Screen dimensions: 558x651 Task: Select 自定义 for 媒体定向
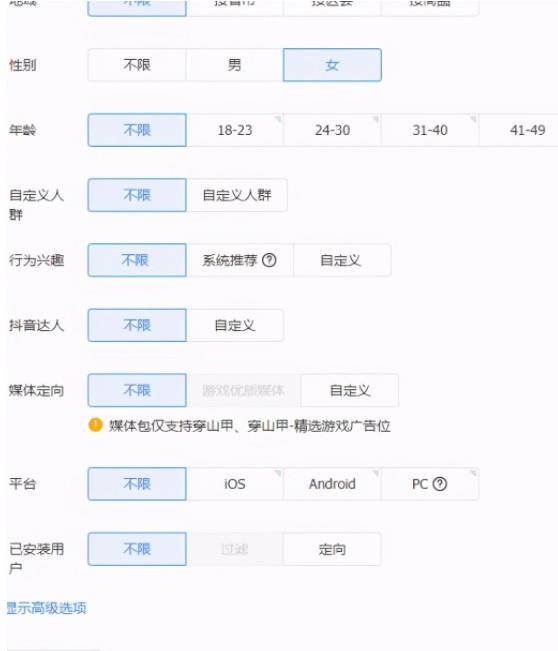(350, 390)
